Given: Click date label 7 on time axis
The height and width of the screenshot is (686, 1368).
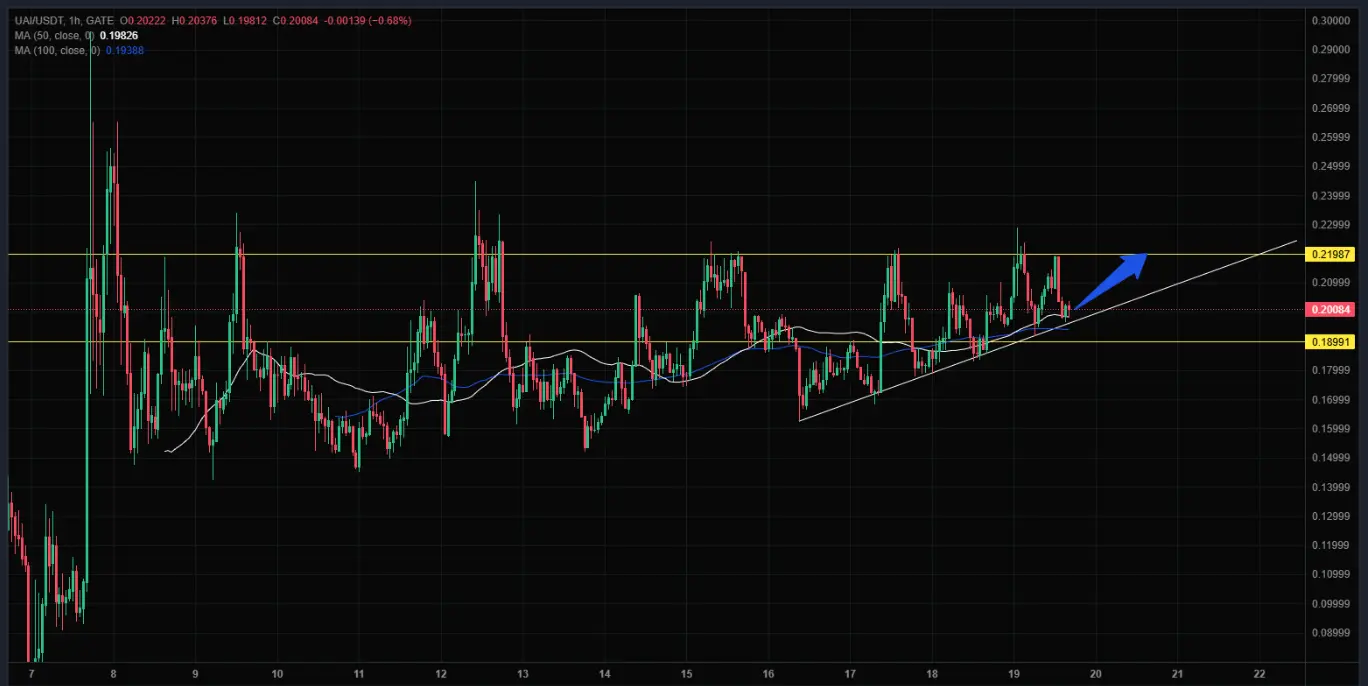Looking at the screenshot, I should (x=31, y=673).
